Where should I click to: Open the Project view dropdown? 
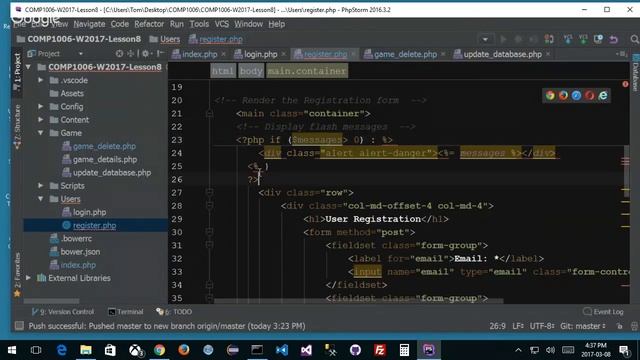click(80, 54)
